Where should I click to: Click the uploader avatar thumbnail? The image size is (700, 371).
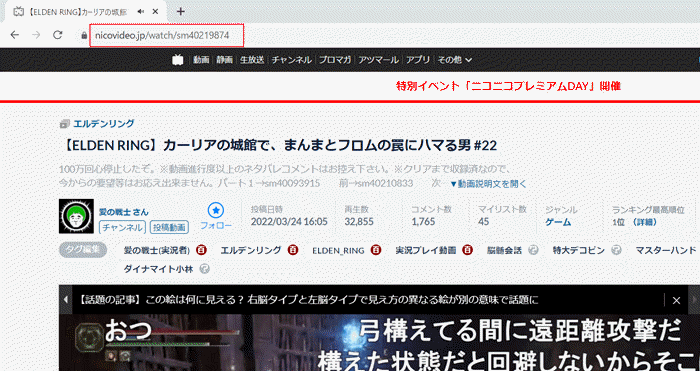76,216
